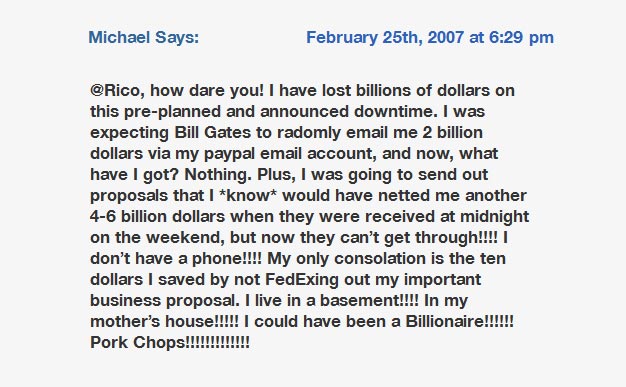
Task: Open the February 25th, 2007 comment permalink
Action: coord(430,38)
